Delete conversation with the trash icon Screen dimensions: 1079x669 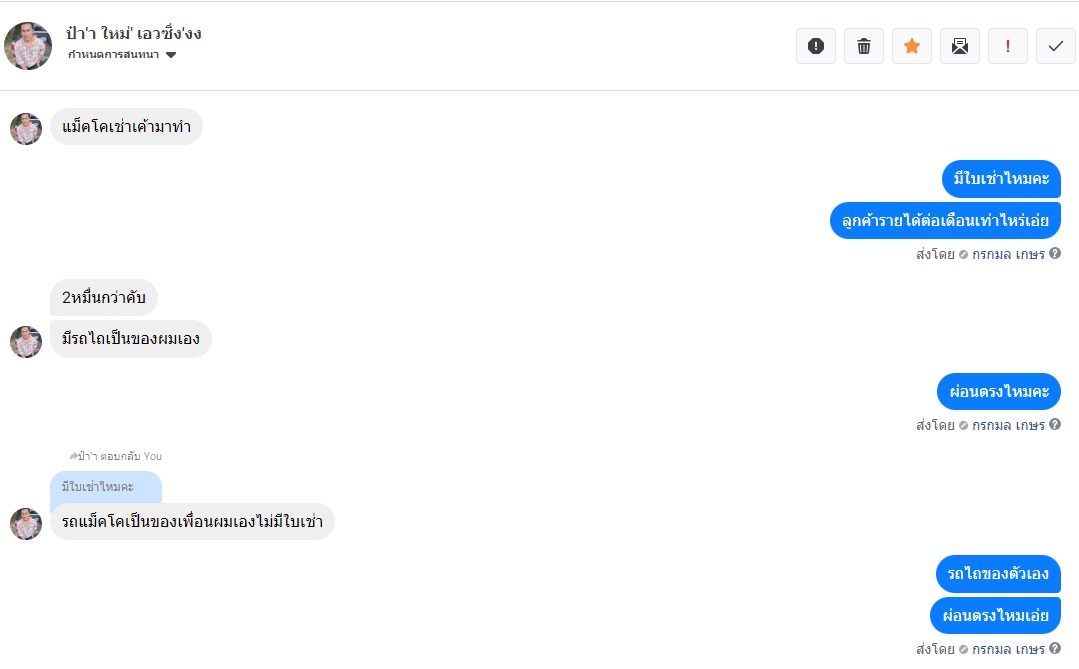(x=864, y=46)
